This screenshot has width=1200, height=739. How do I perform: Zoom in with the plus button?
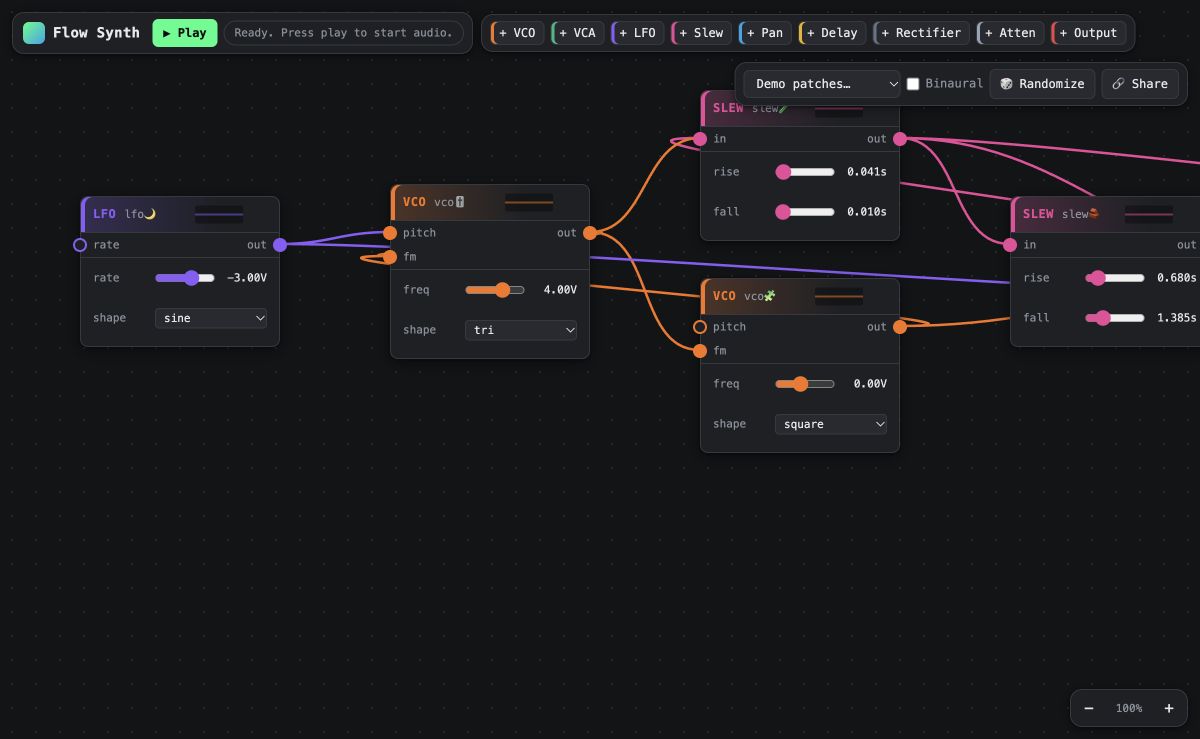coord(1168,708)
